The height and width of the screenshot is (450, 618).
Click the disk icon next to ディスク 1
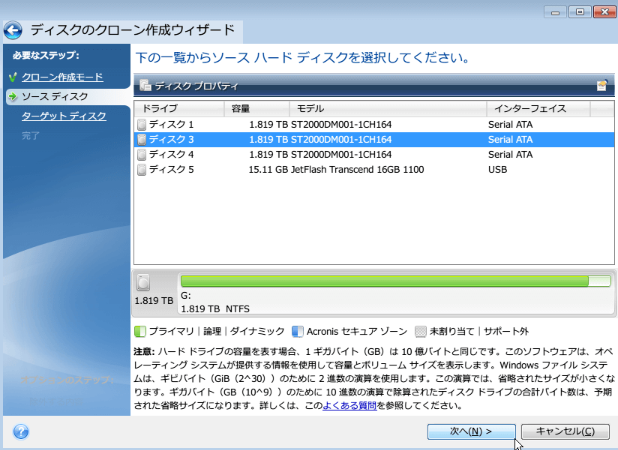141,125
